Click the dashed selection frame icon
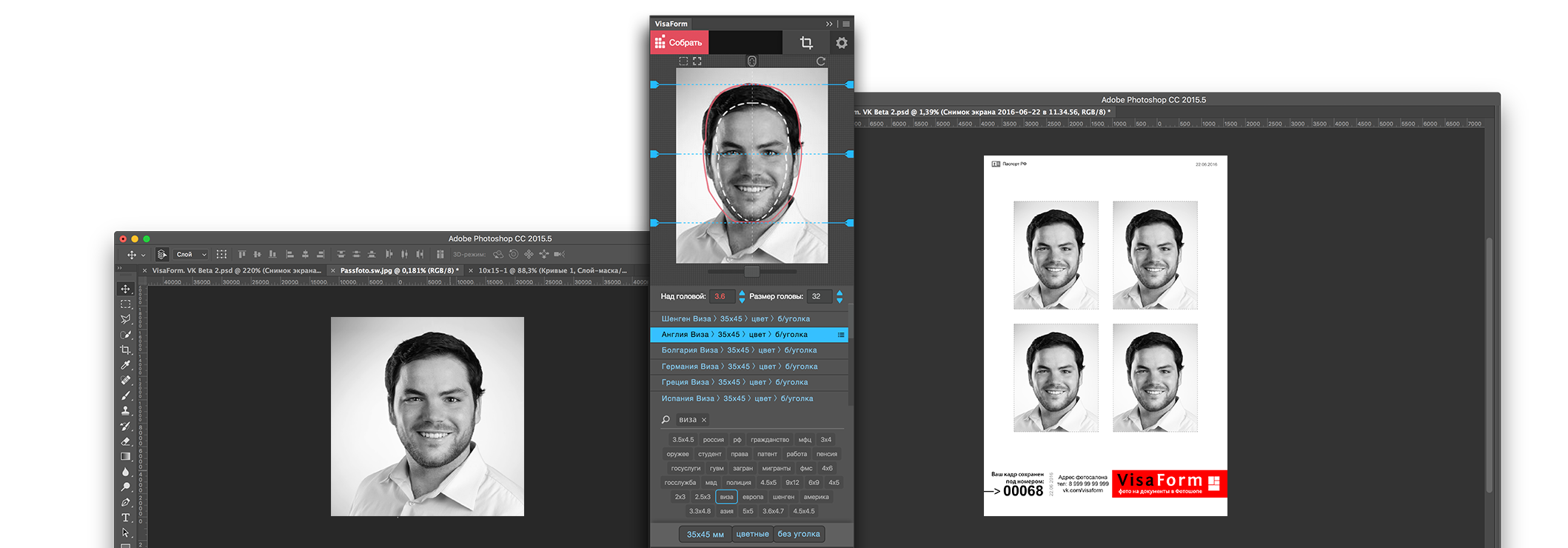1568x548 pixels. point(683,61)
